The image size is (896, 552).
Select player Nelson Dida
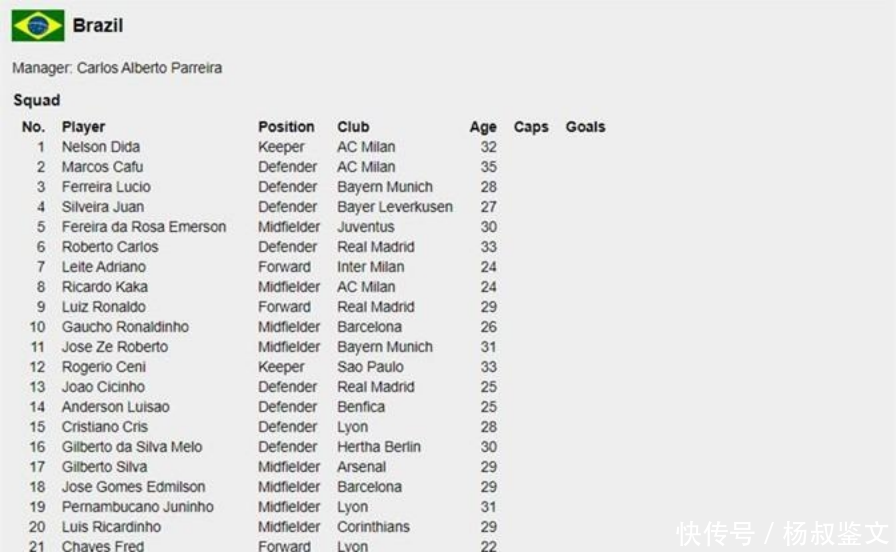click(101, 147)
